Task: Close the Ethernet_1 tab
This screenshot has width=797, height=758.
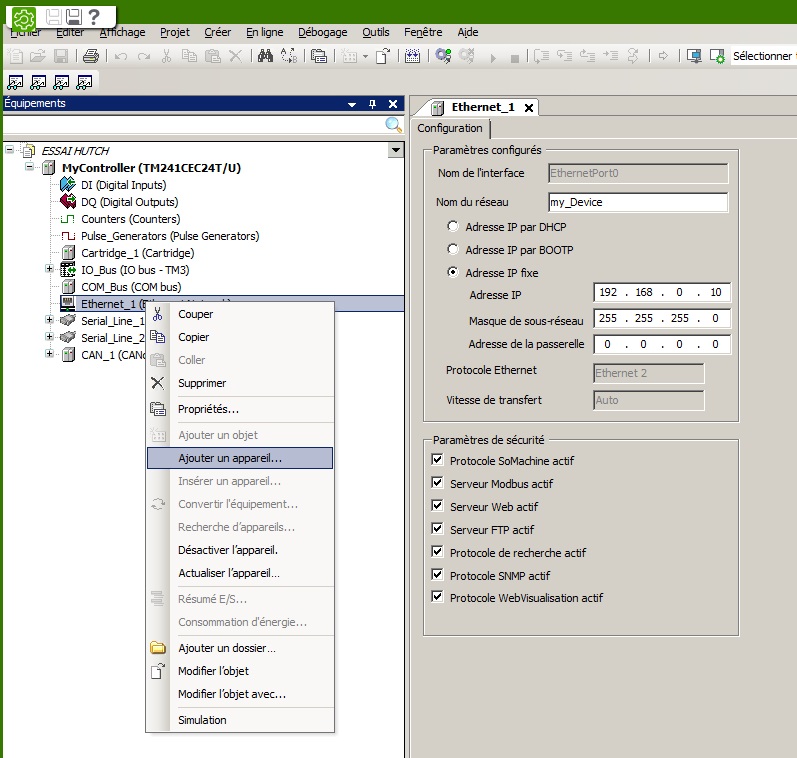Action: pos(529,107)
